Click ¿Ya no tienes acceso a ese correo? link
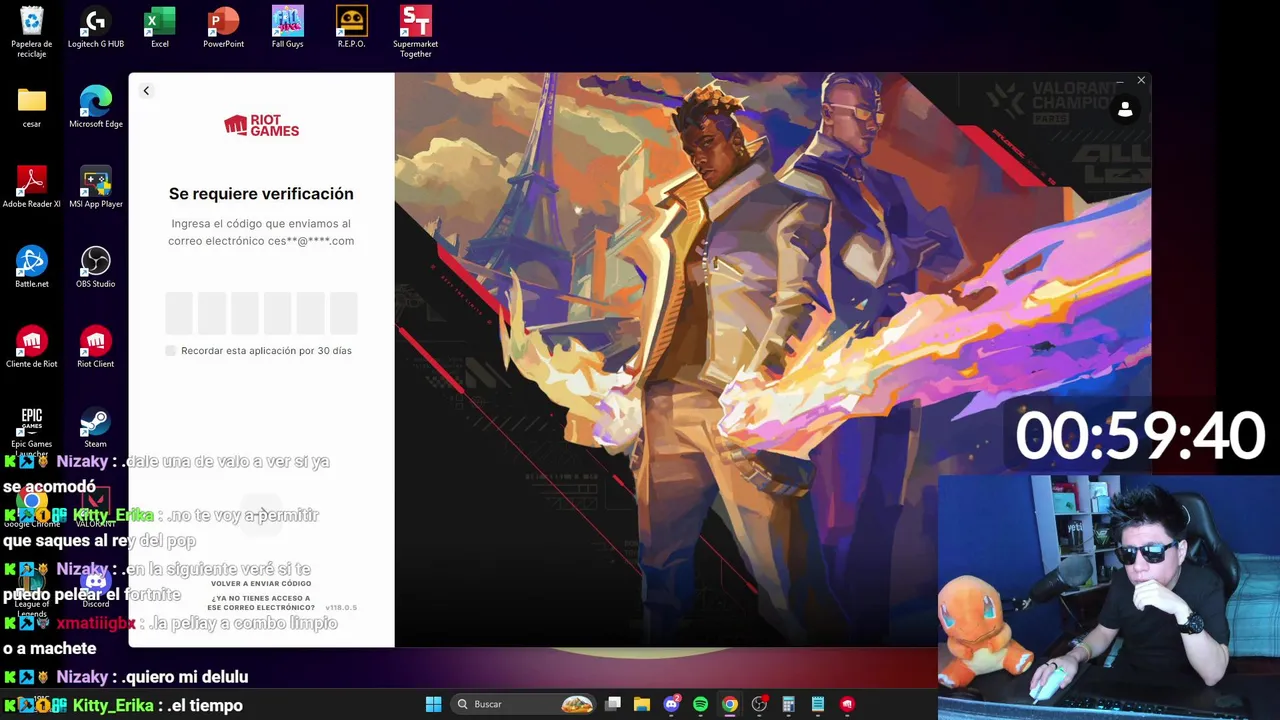The height and width of the screenshot is (720, 1280). tap(261, 603)
